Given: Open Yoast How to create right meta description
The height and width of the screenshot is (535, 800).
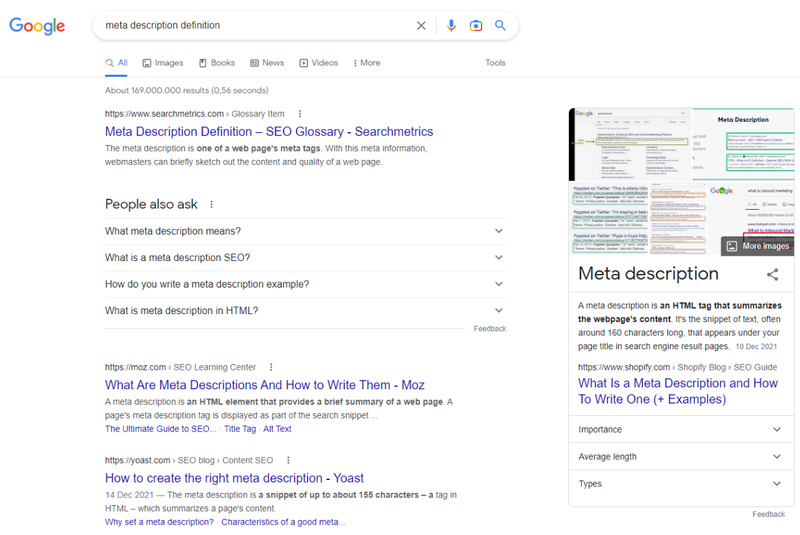Looking at the screenshot, I should point(234,478).
